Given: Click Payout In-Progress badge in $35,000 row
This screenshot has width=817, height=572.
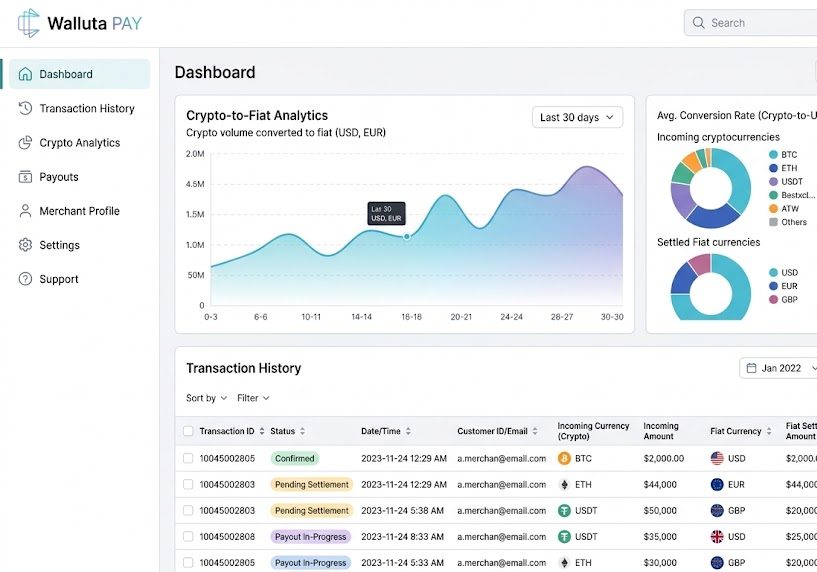Looking at the screenshot, I should pyautogui.click(x=311, y=536).
